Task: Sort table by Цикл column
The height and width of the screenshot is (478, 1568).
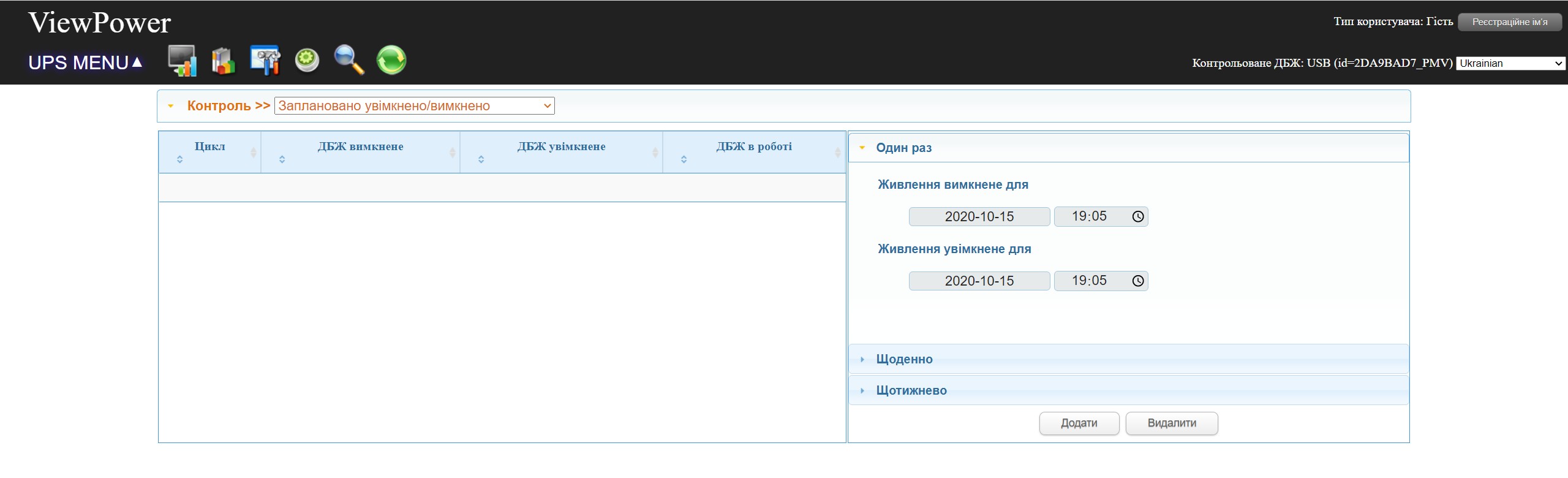Action: [209, 147]
